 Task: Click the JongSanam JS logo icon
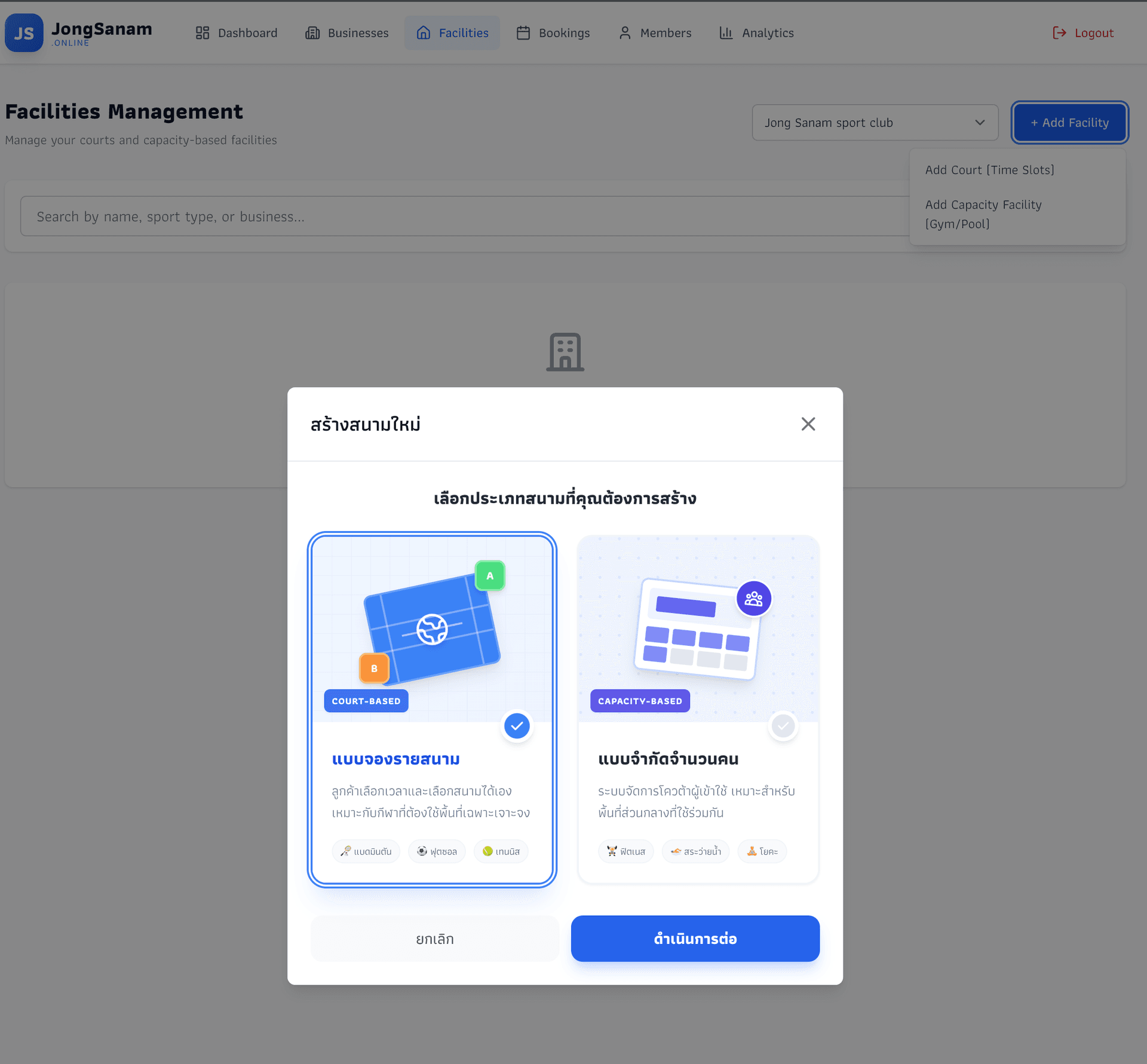coord(24,32)
